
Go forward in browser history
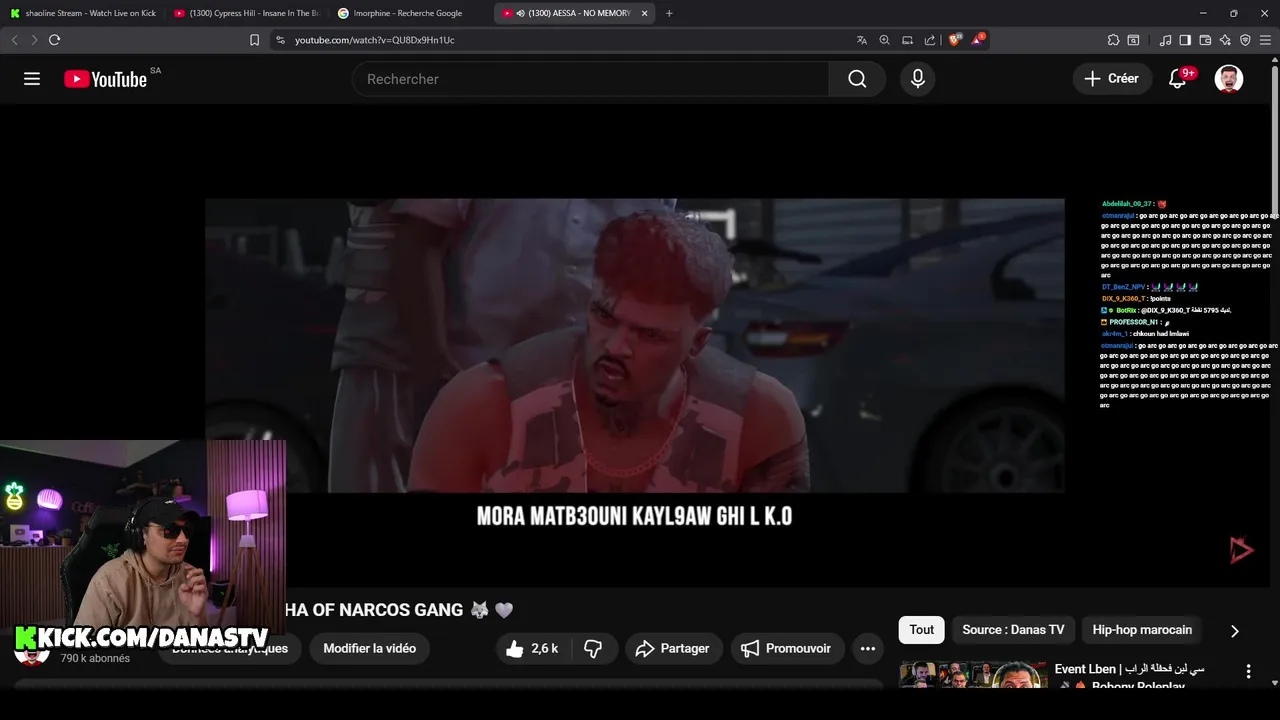click(x=34, y=40)
